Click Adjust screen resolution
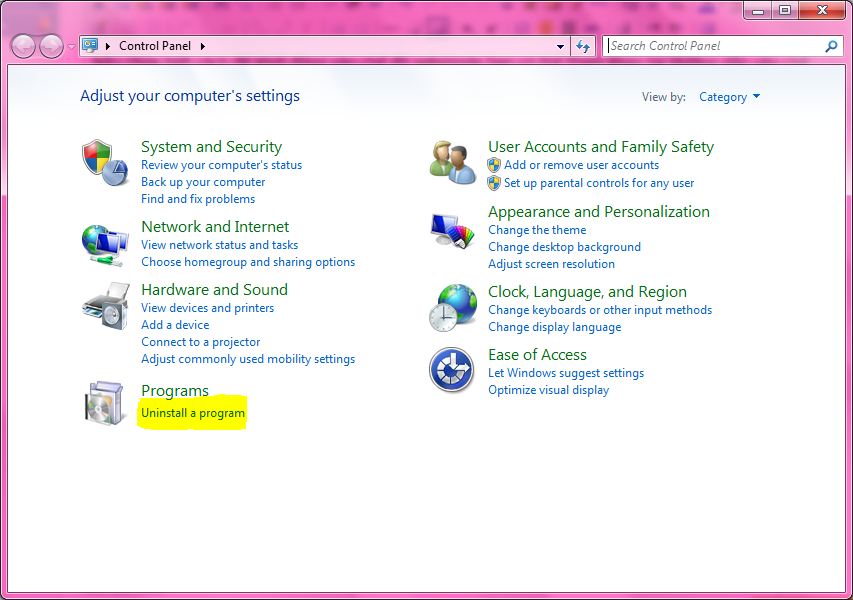The height and width of the screenshot is (600, 853). [552, 264]
